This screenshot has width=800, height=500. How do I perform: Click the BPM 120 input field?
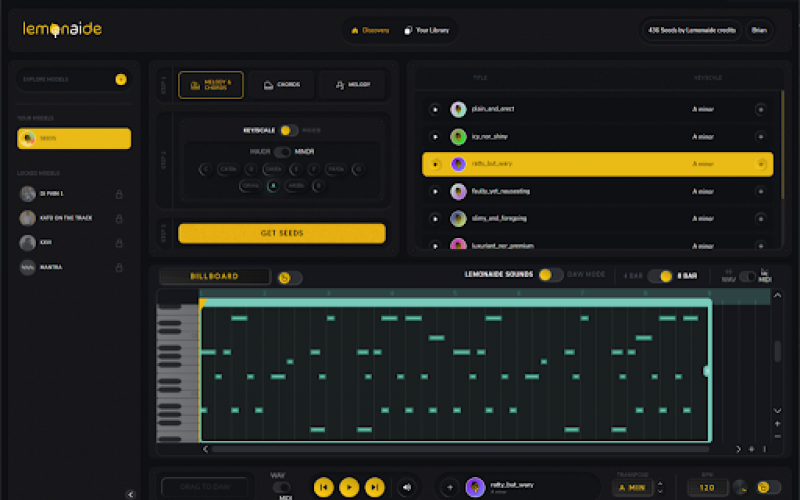(x=705, y=488)
